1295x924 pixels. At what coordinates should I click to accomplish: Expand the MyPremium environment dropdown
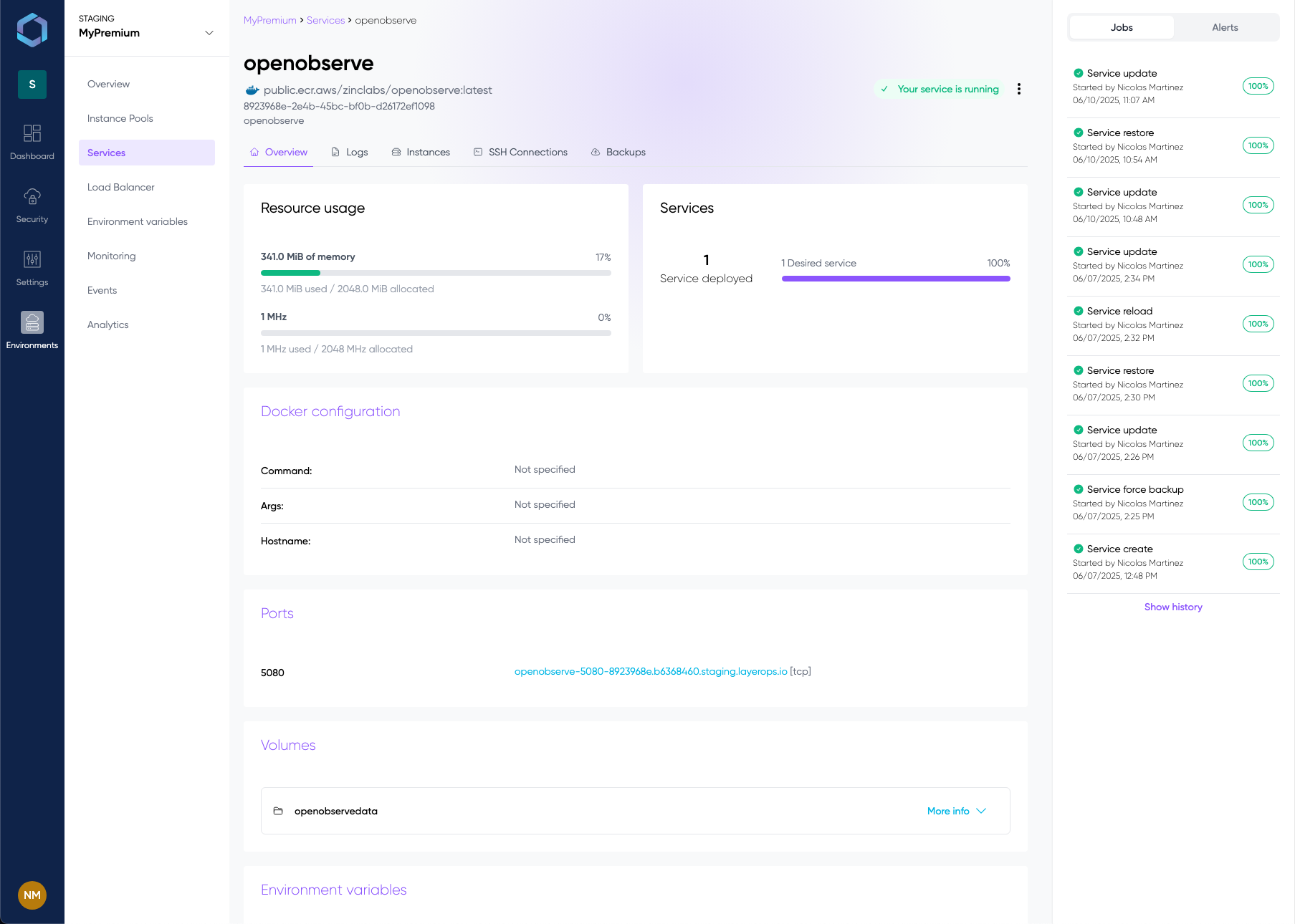(209, 33)
